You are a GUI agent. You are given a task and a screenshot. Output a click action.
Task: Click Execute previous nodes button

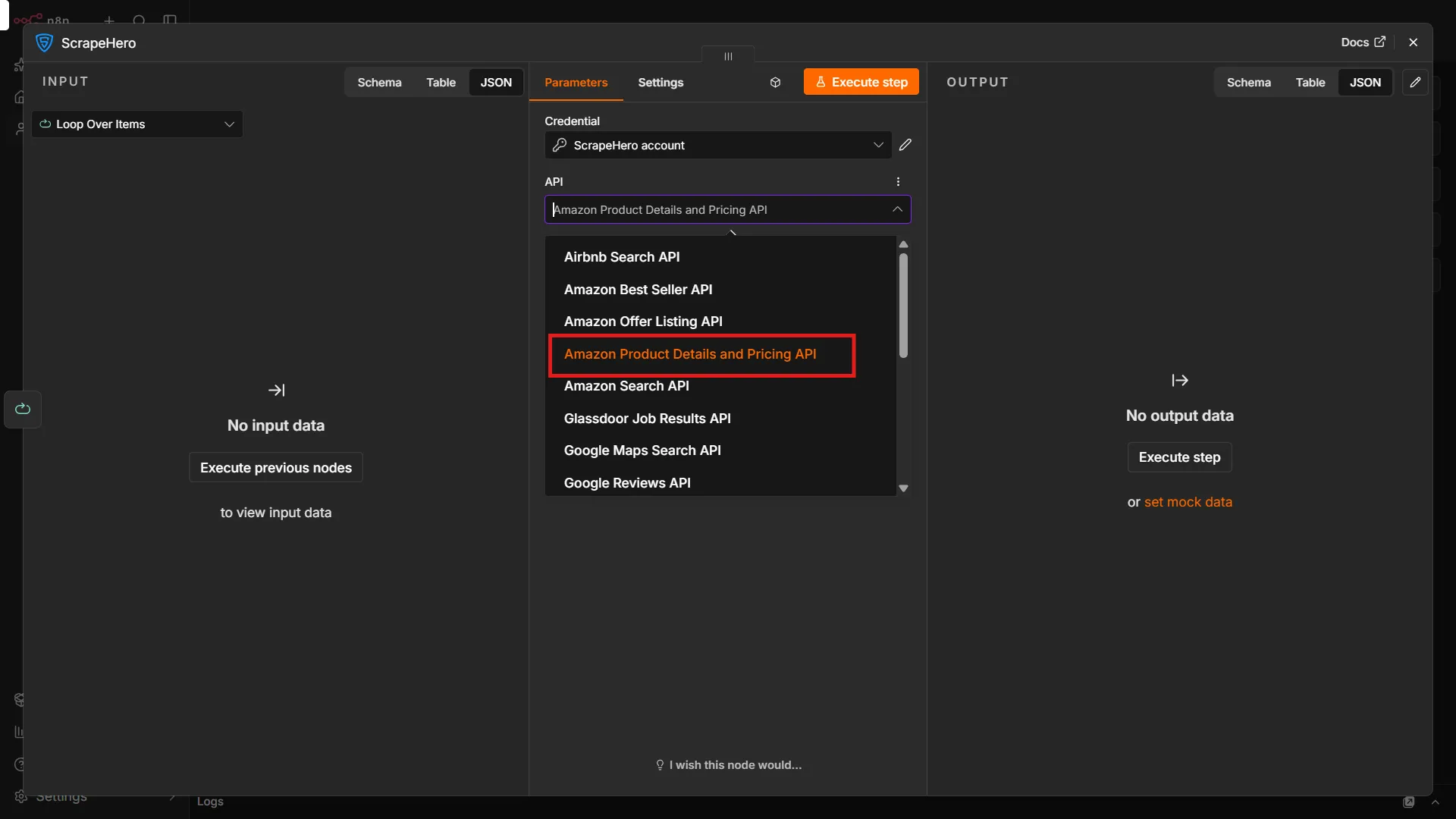[x=276, y=468]
